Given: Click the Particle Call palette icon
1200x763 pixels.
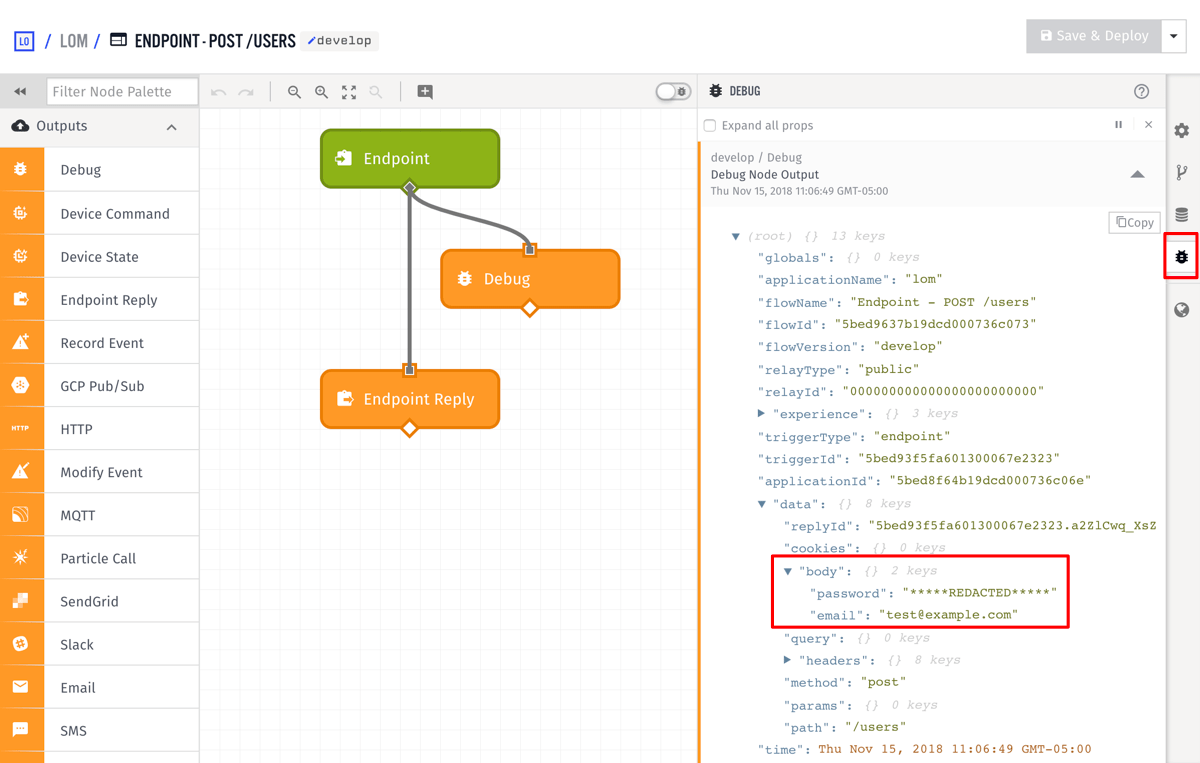Looking at the screenshot, I should tap(21, 557).
